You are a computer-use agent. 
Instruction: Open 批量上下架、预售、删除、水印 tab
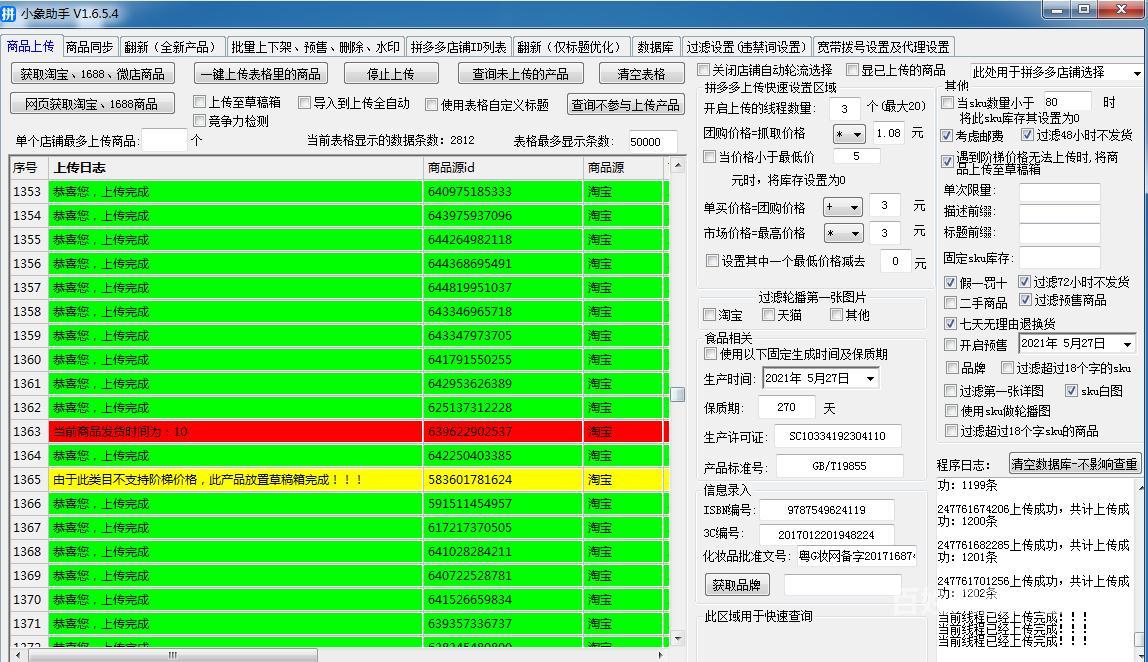315,47
